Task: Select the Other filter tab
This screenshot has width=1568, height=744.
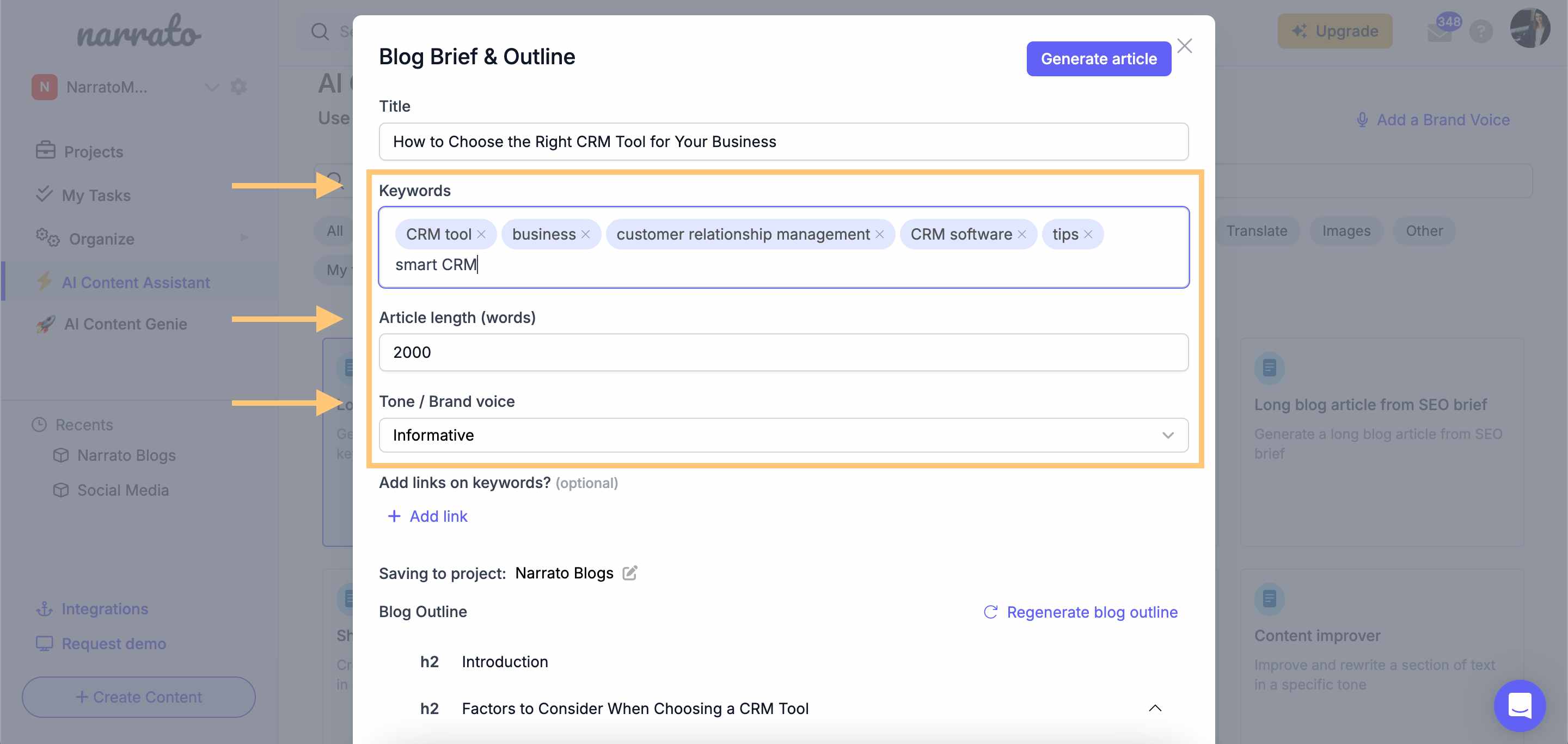Action: click(1424, 231)
